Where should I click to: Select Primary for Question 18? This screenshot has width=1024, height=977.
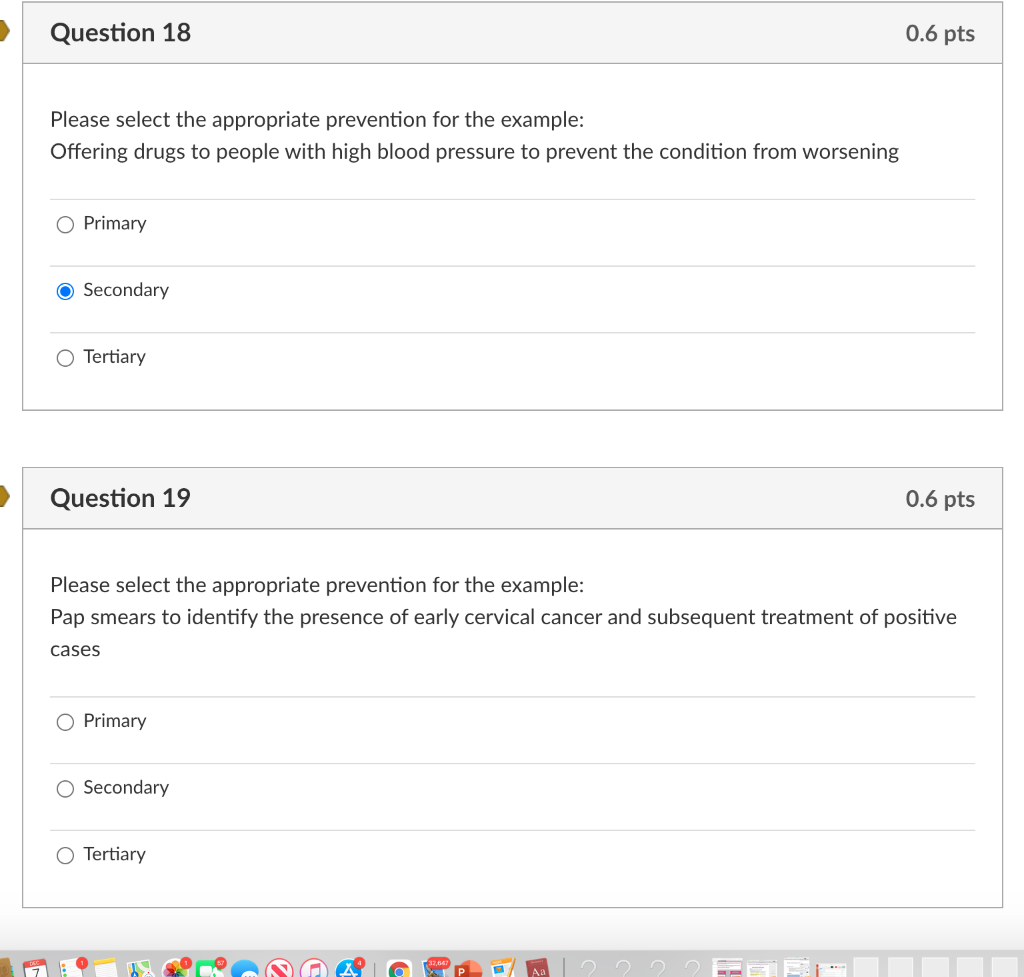tap(64, 224)
